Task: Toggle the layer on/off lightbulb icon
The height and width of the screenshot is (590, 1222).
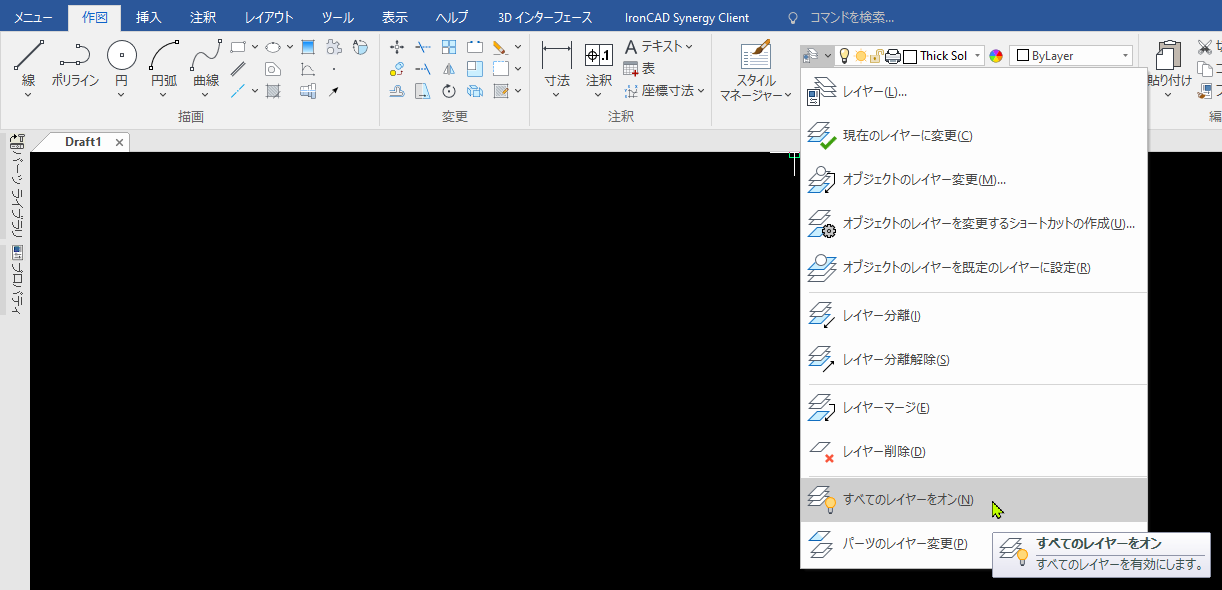Action: tap(843, 56)
